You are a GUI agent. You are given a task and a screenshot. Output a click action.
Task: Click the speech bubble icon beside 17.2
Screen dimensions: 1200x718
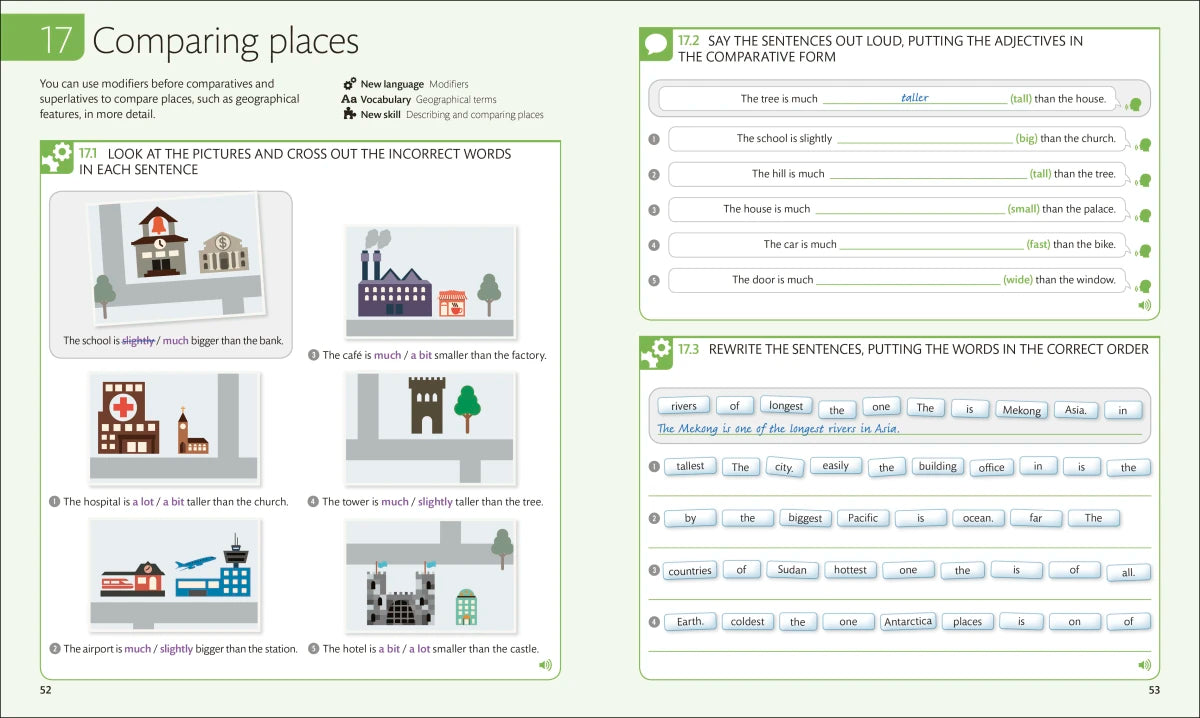[656, 45]
